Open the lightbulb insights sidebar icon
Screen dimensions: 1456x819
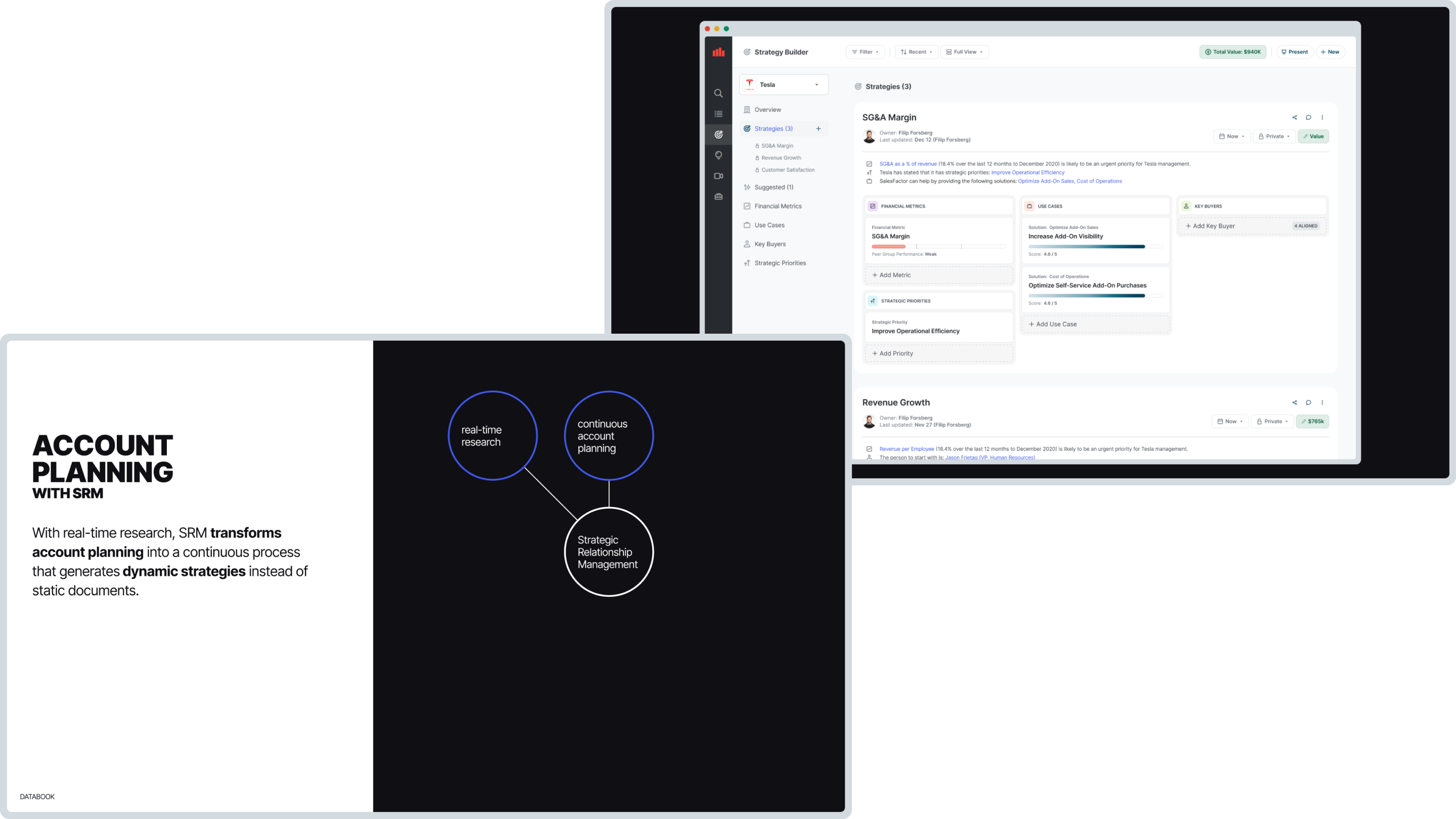click(718, 155)
